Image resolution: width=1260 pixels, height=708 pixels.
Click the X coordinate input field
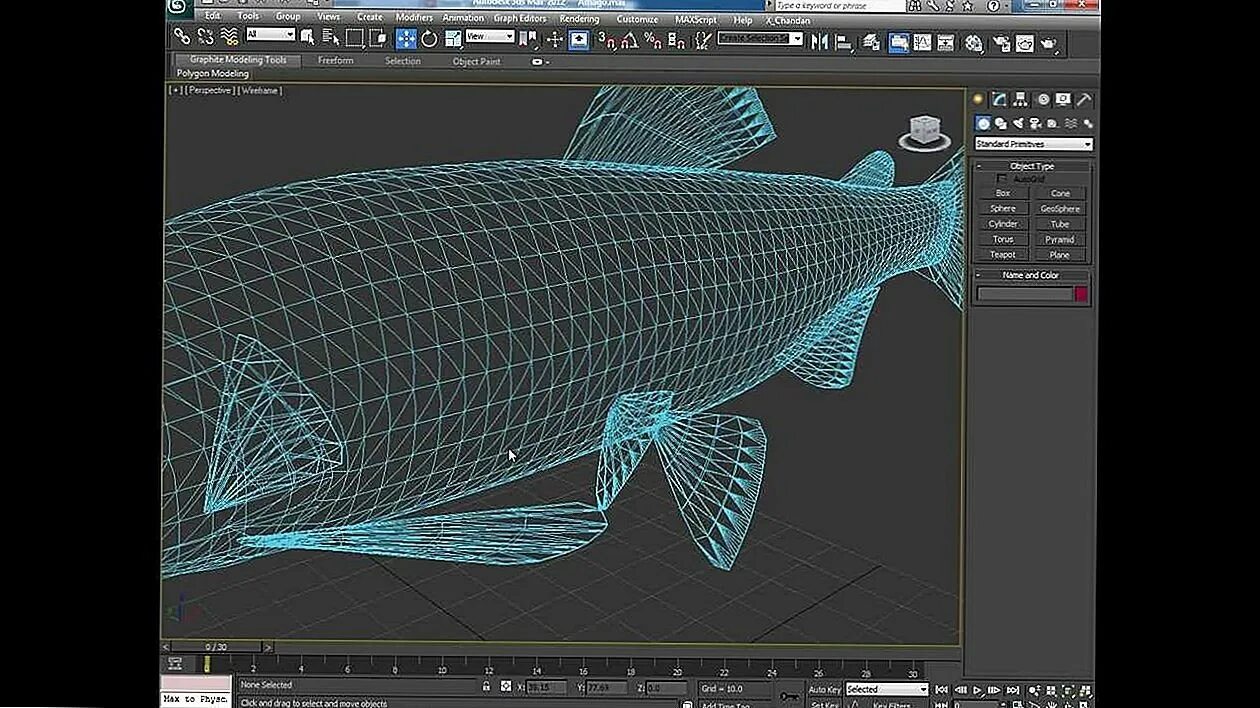tap(548, 688)
